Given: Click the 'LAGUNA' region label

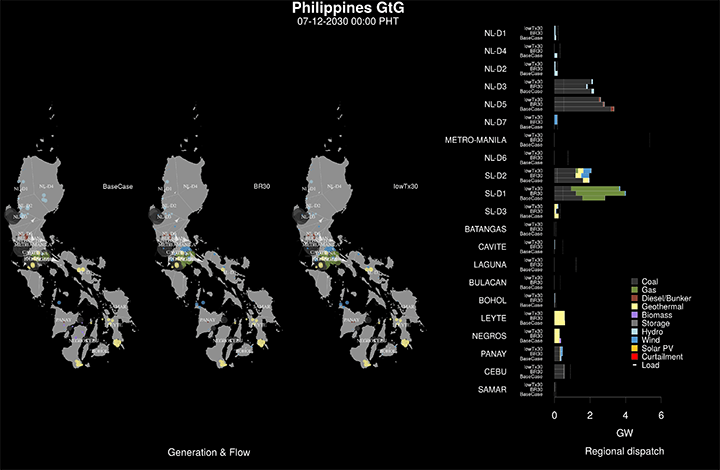Looking at the screenshot, I should pos(490,265).
